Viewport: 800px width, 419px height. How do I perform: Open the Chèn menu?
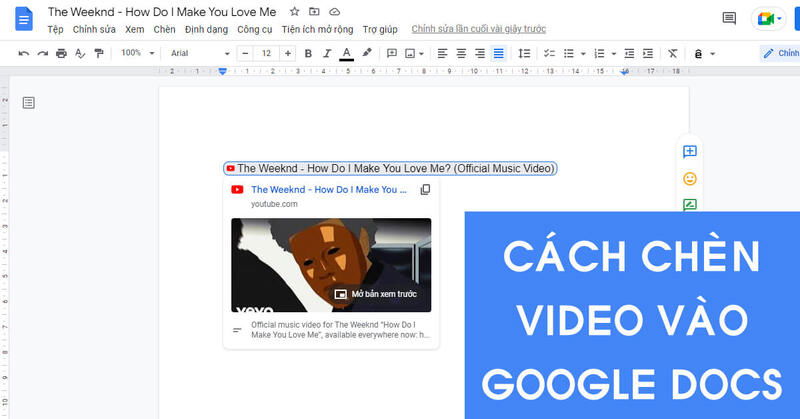click(165, 29)
